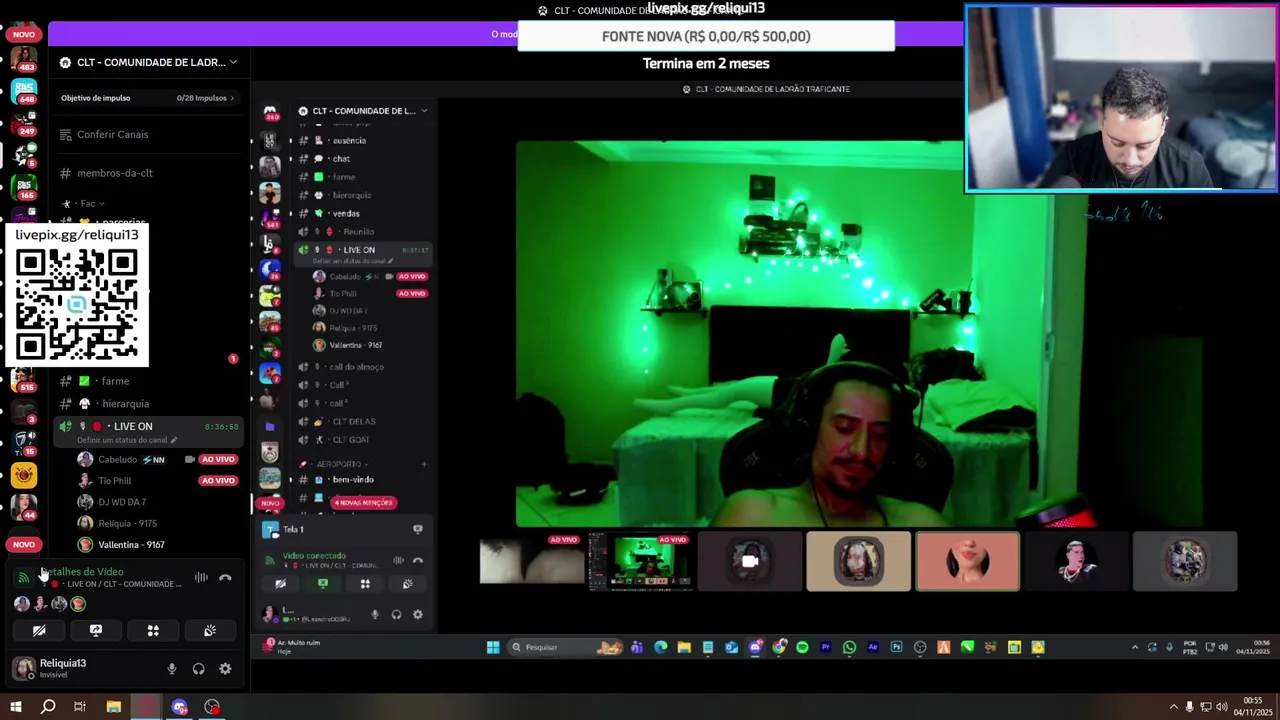Disconnect from voice call using hang-up icon

tap(225, 577)
